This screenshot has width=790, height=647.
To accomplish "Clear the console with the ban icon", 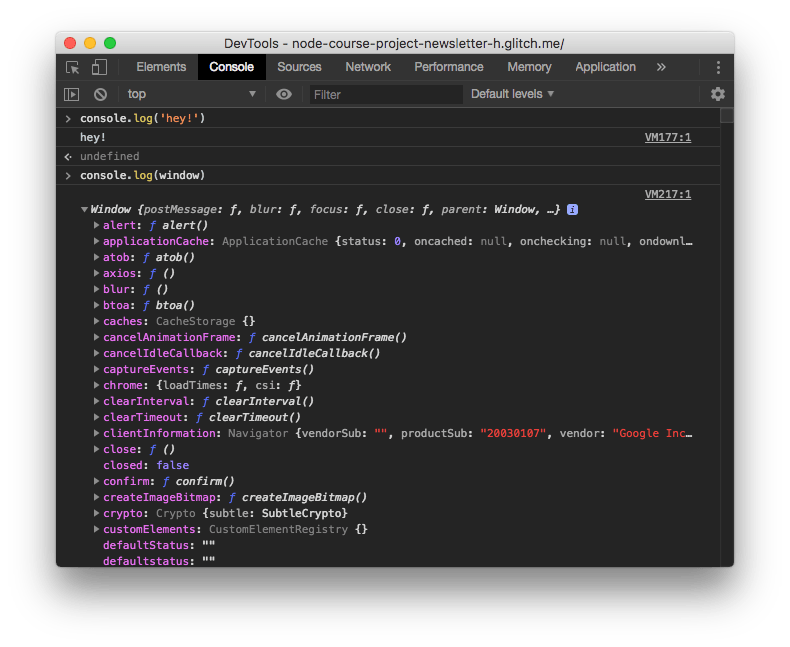I will (x=100, y=94).
